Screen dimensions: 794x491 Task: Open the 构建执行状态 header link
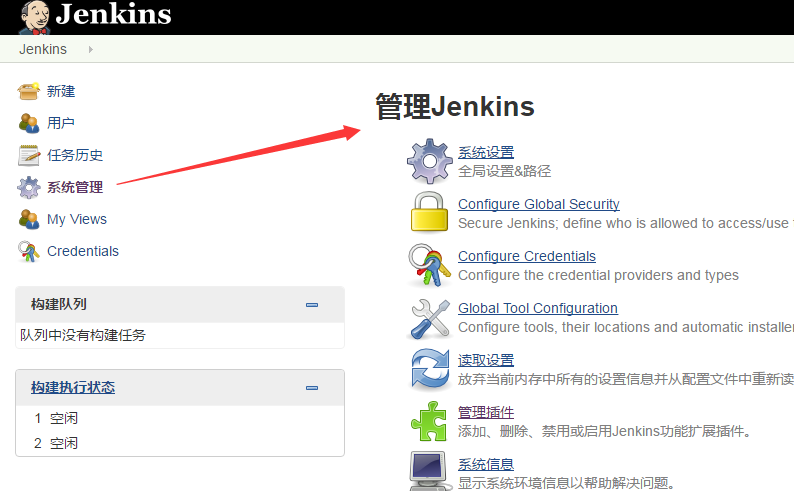(x=73, y=387)
